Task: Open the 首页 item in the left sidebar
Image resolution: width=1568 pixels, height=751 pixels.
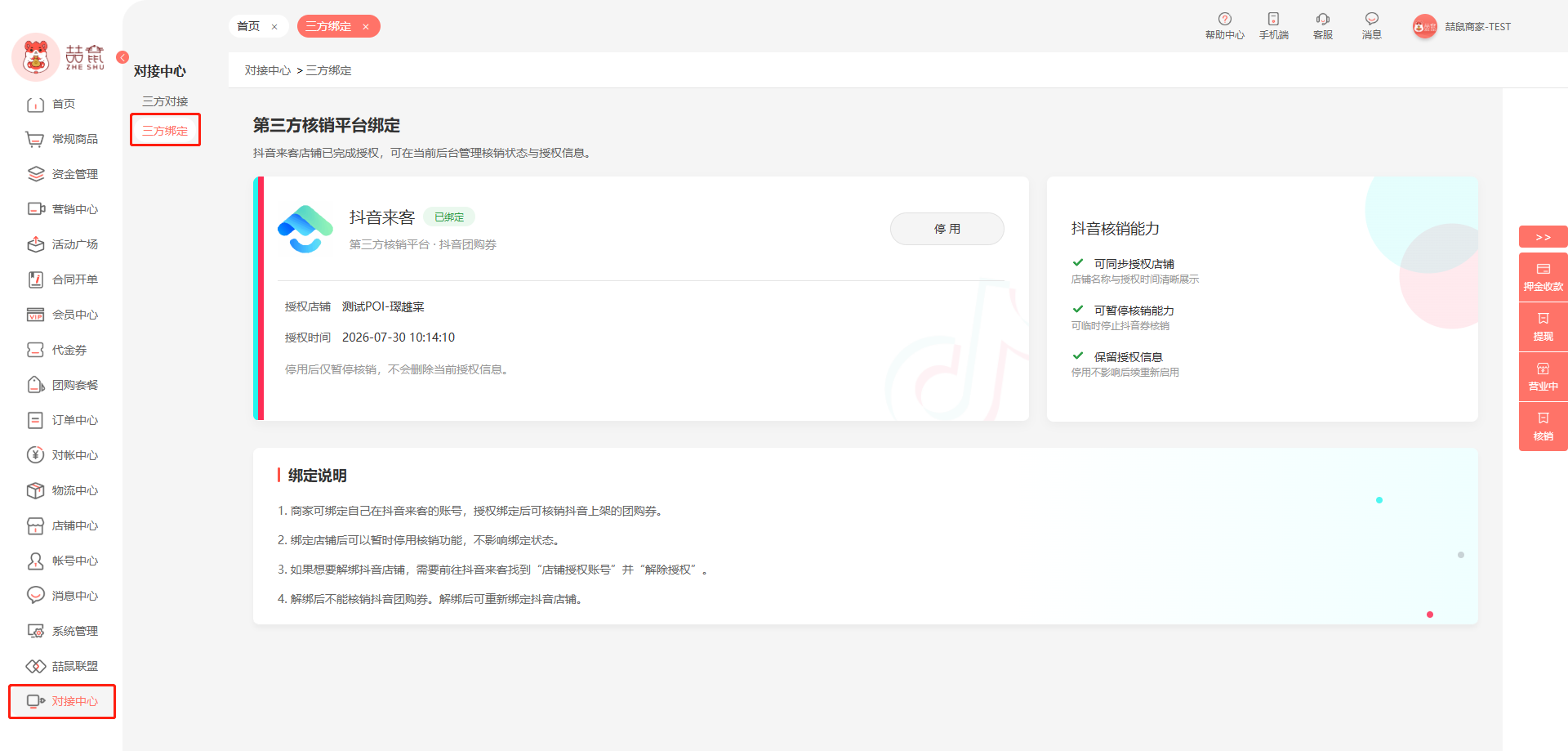Action: pyautogui.click(x=62, y=104)
